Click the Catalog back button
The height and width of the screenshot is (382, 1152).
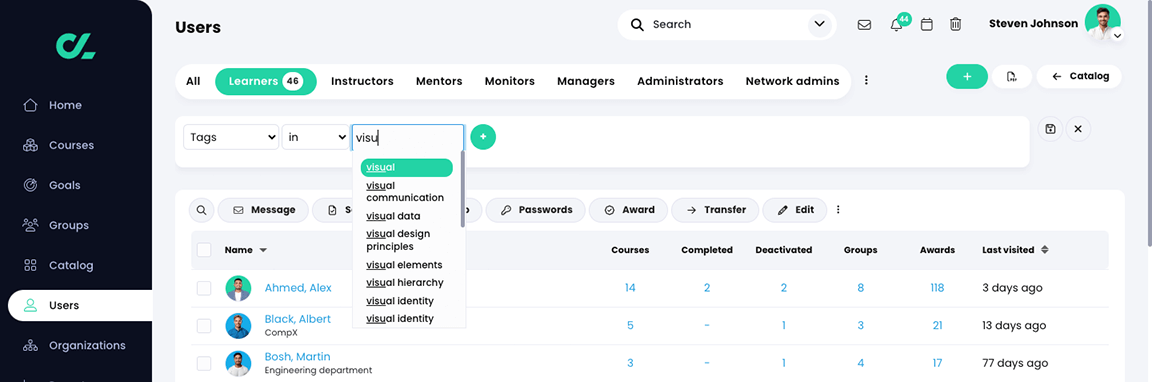coord(1079,76)
